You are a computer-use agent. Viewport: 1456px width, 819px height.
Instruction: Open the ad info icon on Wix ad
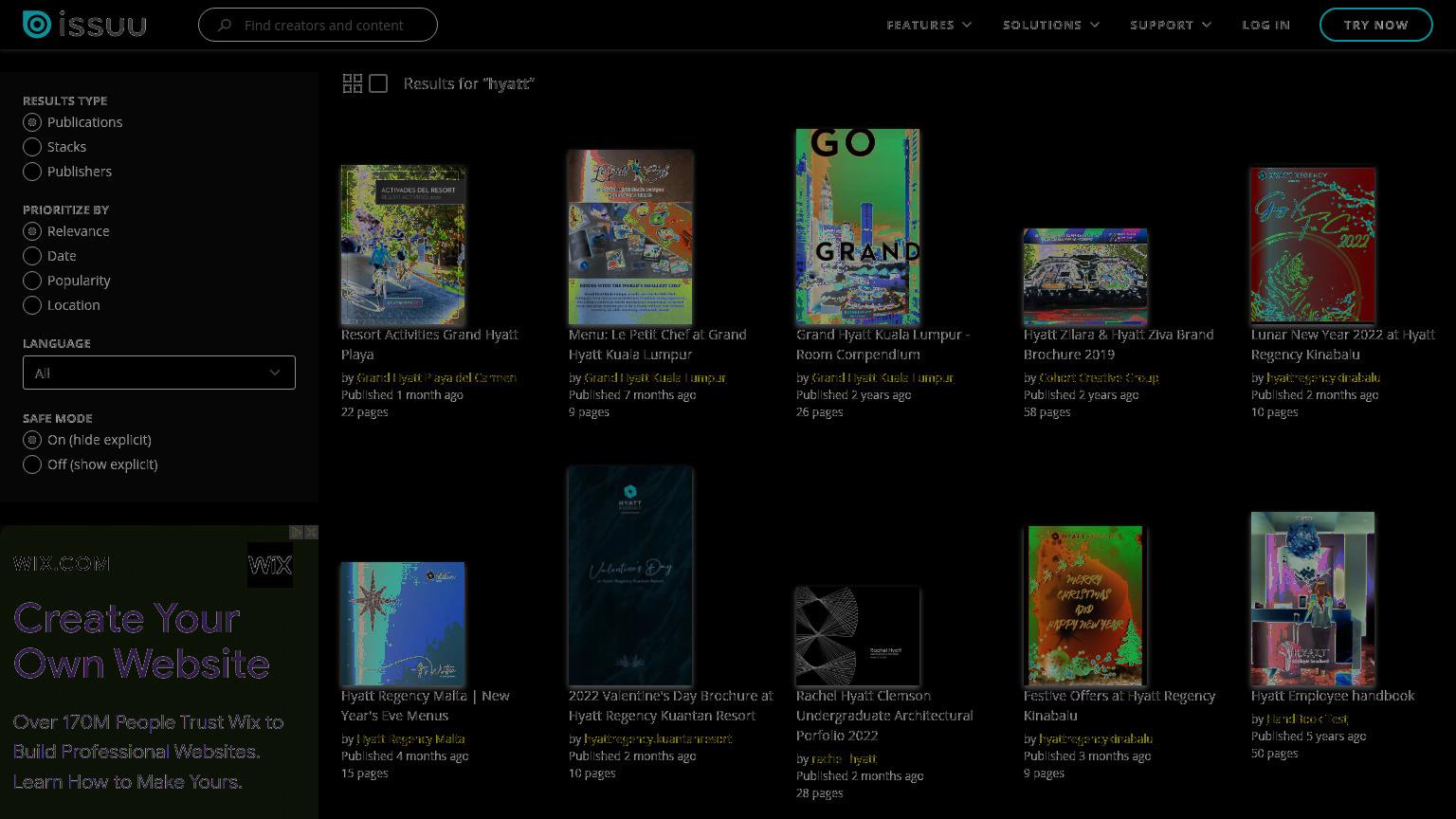[296, 533]
